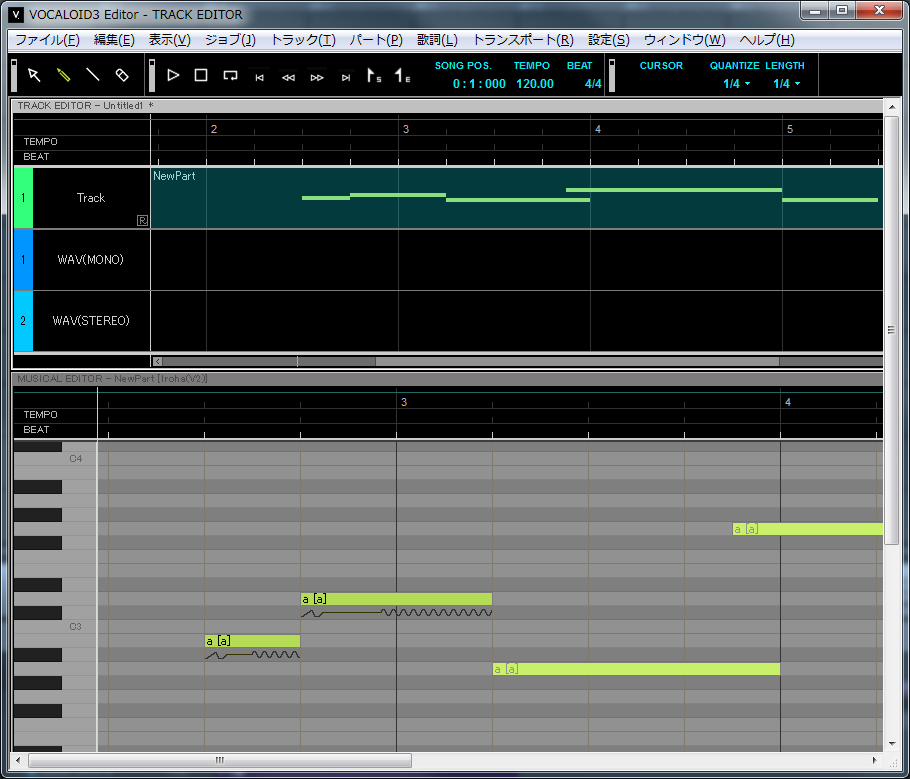This screenshot has width=910, height=779.
Task: Select the eraser tool
Action: pyautogui.click(x=122, y=75)
